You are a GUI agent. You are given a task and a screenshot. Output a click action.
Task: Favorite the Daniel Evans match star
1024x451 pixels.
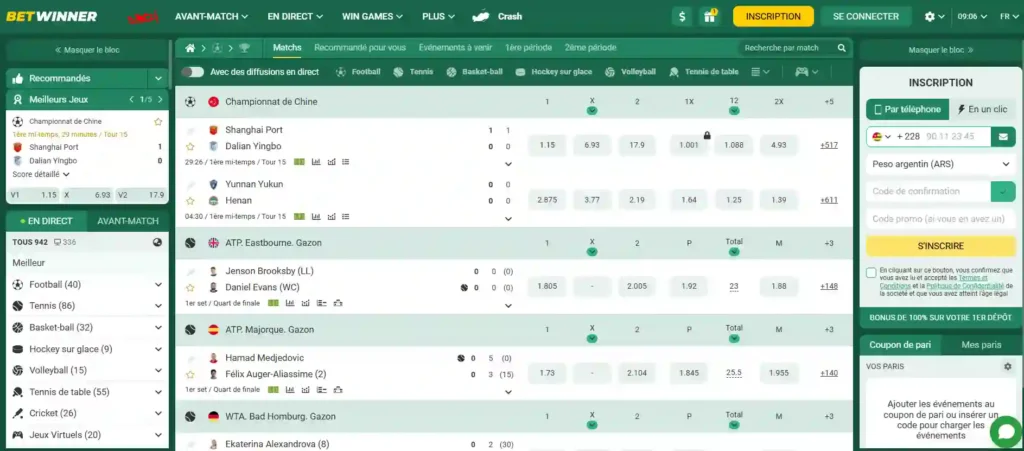pos(190,287)
